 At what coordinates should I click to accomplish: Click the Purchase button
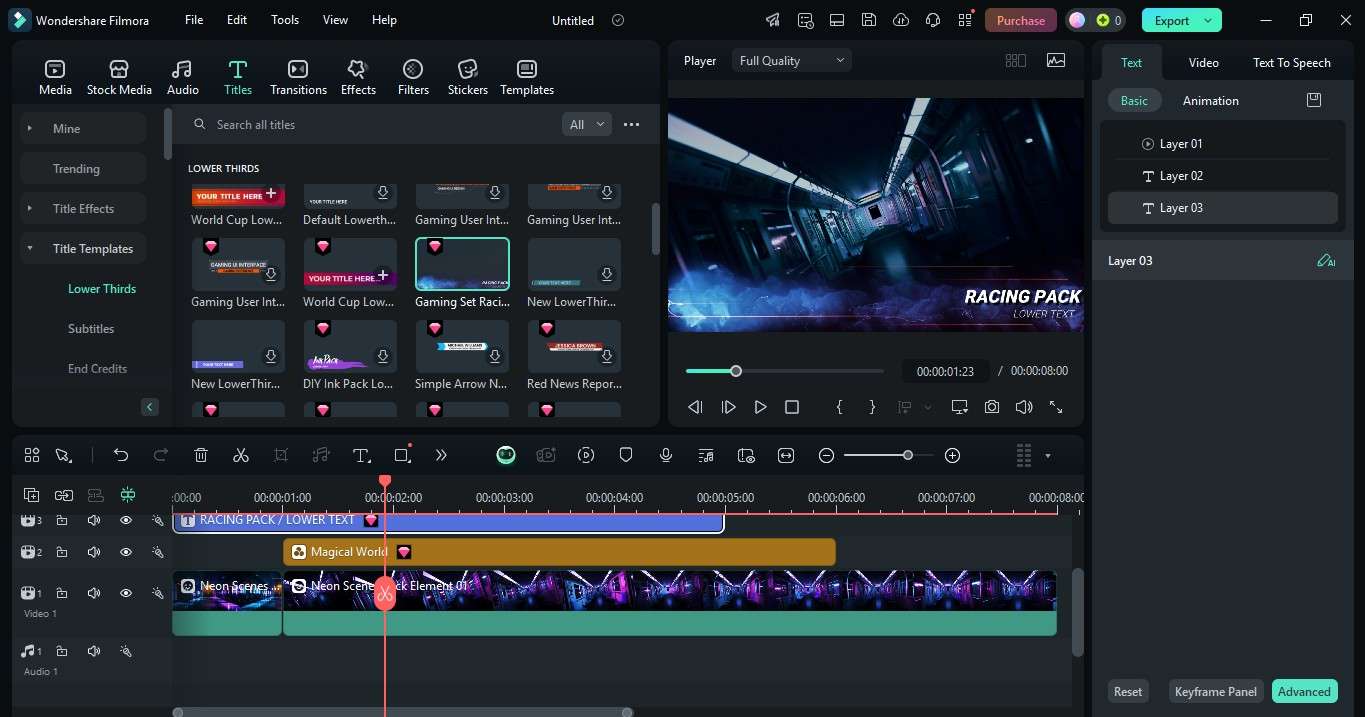click(1021, 20)
